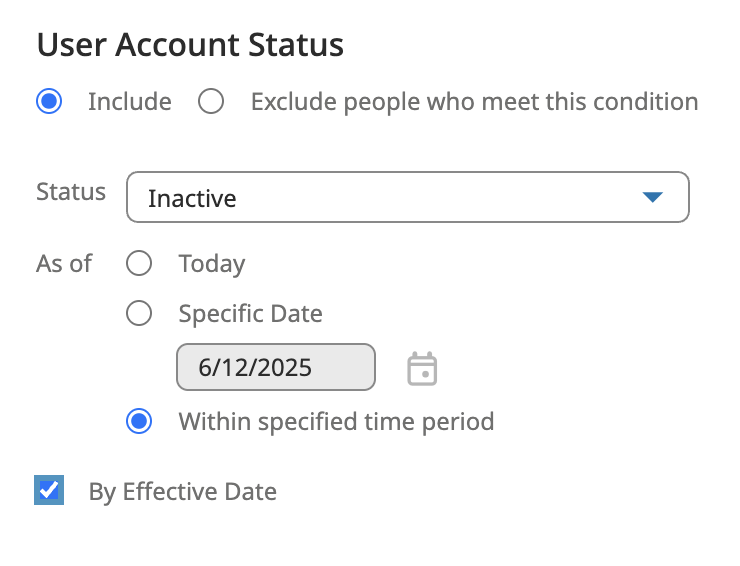Image resolution: width=740 pixels, height=566 pixels.
Task: Click the 'Status' field label
Action: click(71, 192)
